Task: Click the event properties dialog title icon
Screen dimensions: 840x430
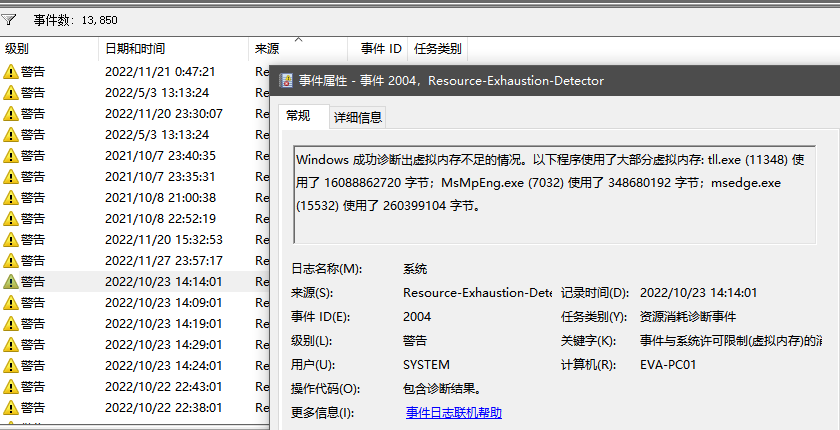Action: [x=287, y=81]
